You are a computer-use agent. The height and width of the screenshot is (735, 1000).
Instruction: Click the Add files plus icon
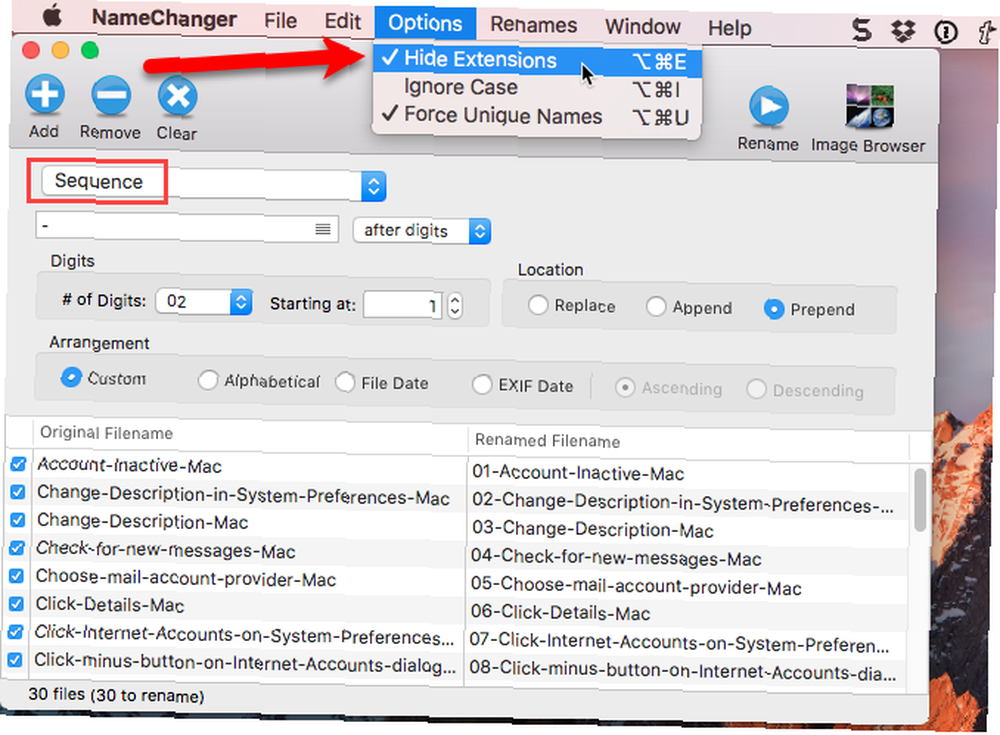pyautogui.click(x=45, y=95)
